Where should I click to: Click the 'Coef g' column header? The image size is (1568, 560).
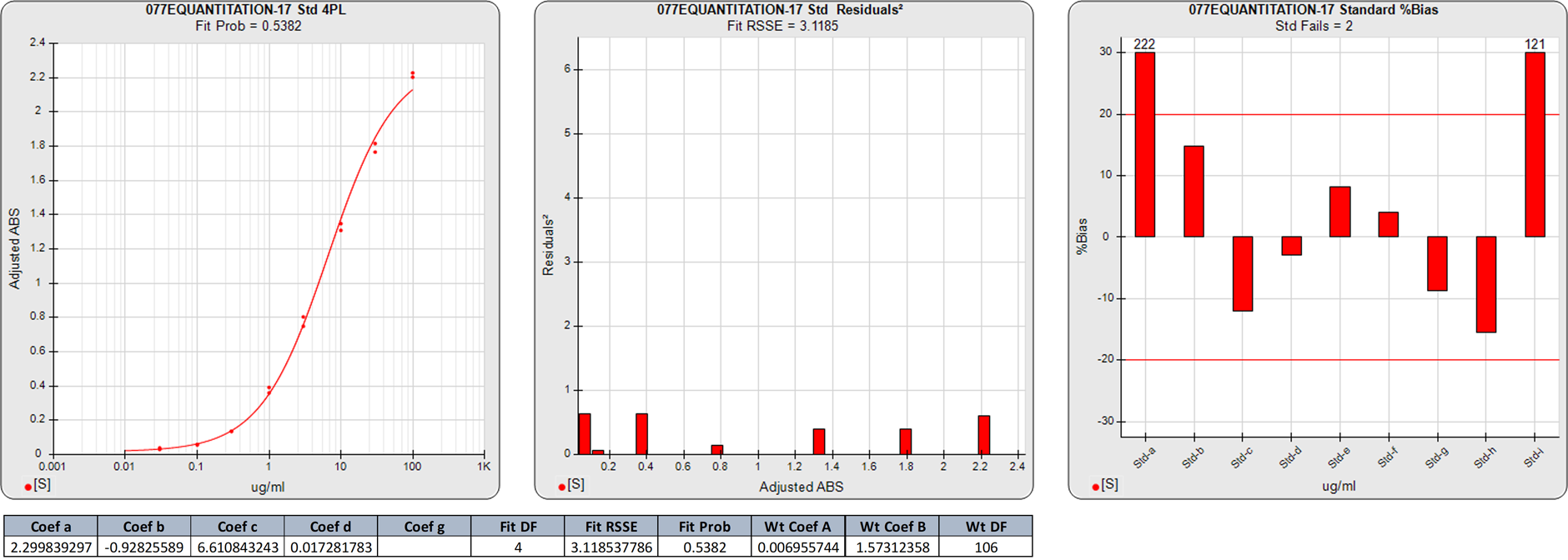pyautogui.click(x=425, y=526)
